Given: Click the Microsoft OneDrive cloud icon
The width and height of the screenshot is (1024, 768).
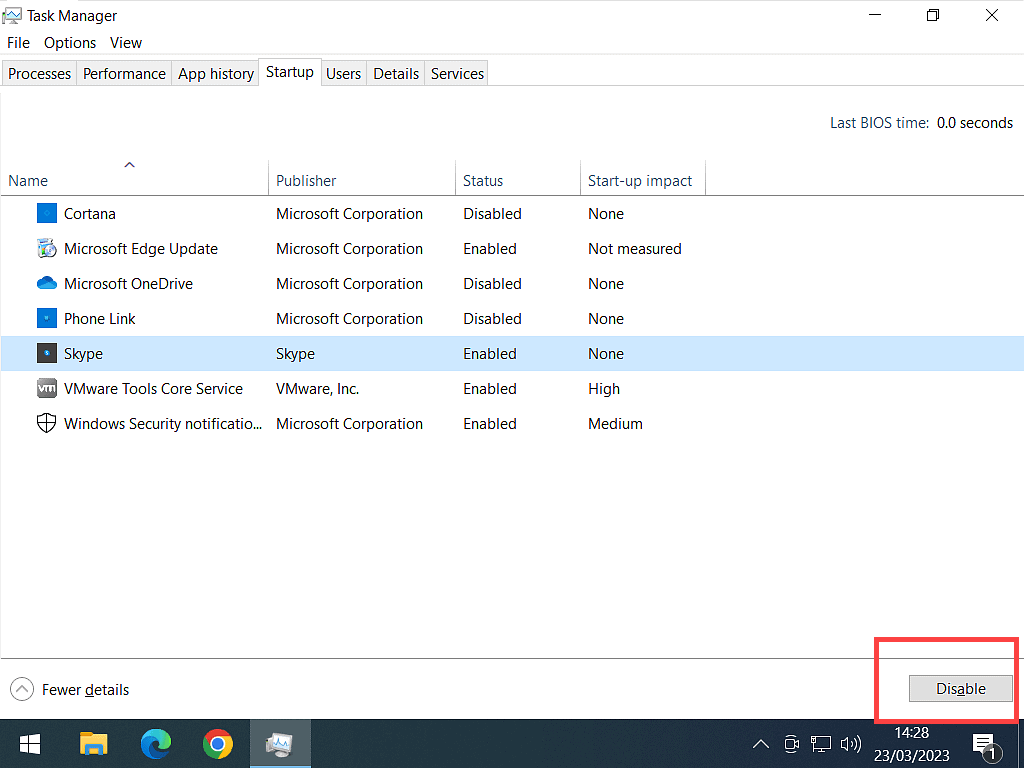Looking at the screenshot, I should click(47, 284).
